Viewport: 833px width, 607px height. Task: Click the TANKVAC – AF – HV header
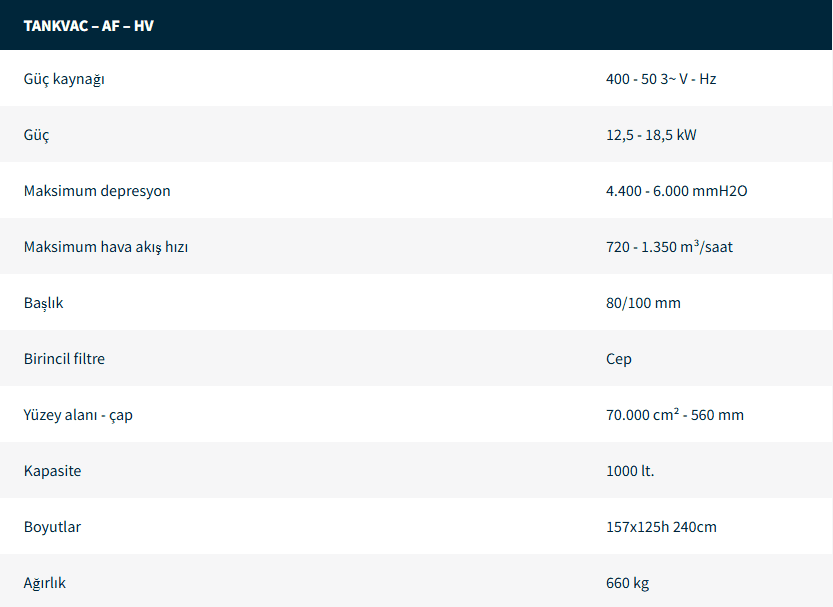coord(89,25)
